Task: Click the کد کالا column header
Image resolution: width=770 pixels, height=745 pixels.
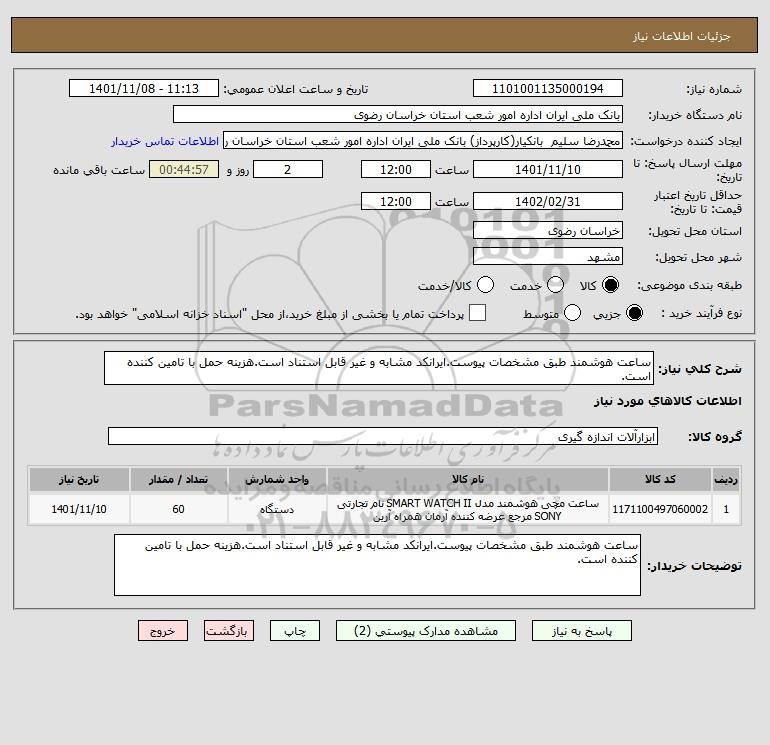Action: click(660, 479)
